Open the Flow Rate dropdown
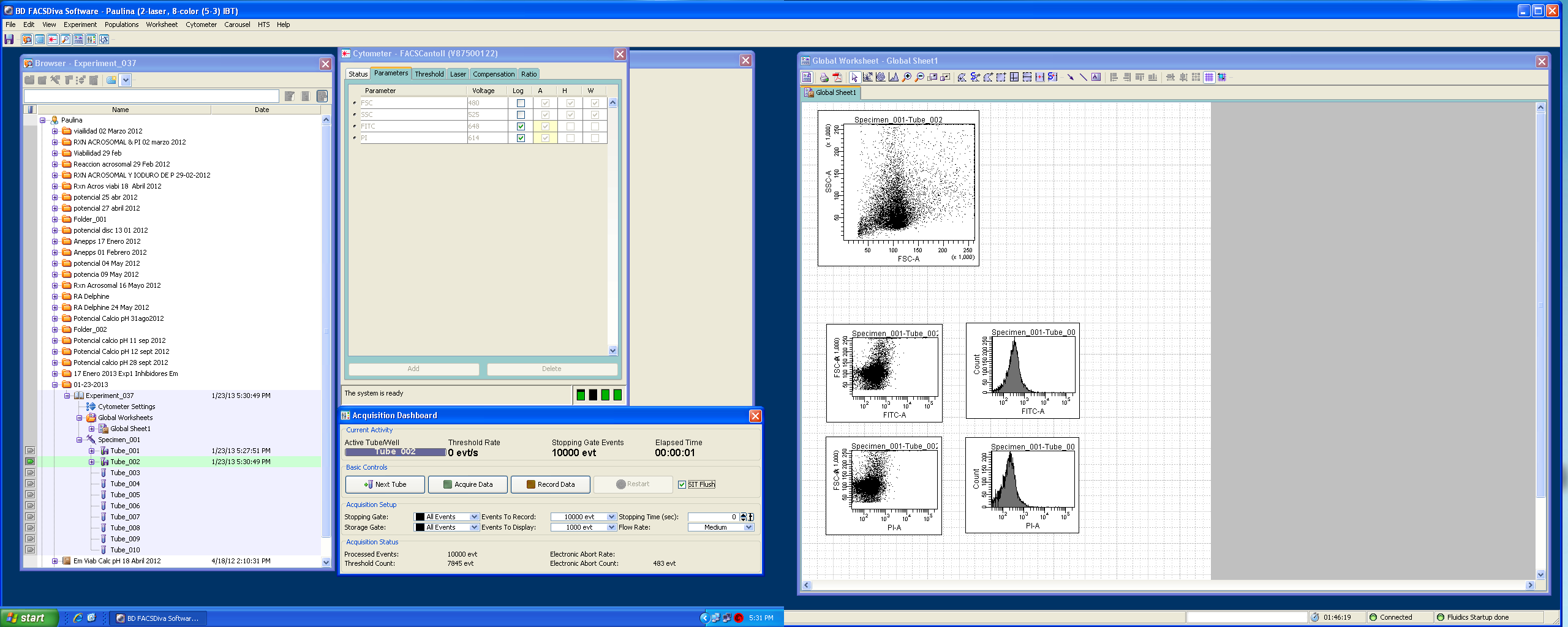Screen dimensions: 1568x627 point(748,527)
